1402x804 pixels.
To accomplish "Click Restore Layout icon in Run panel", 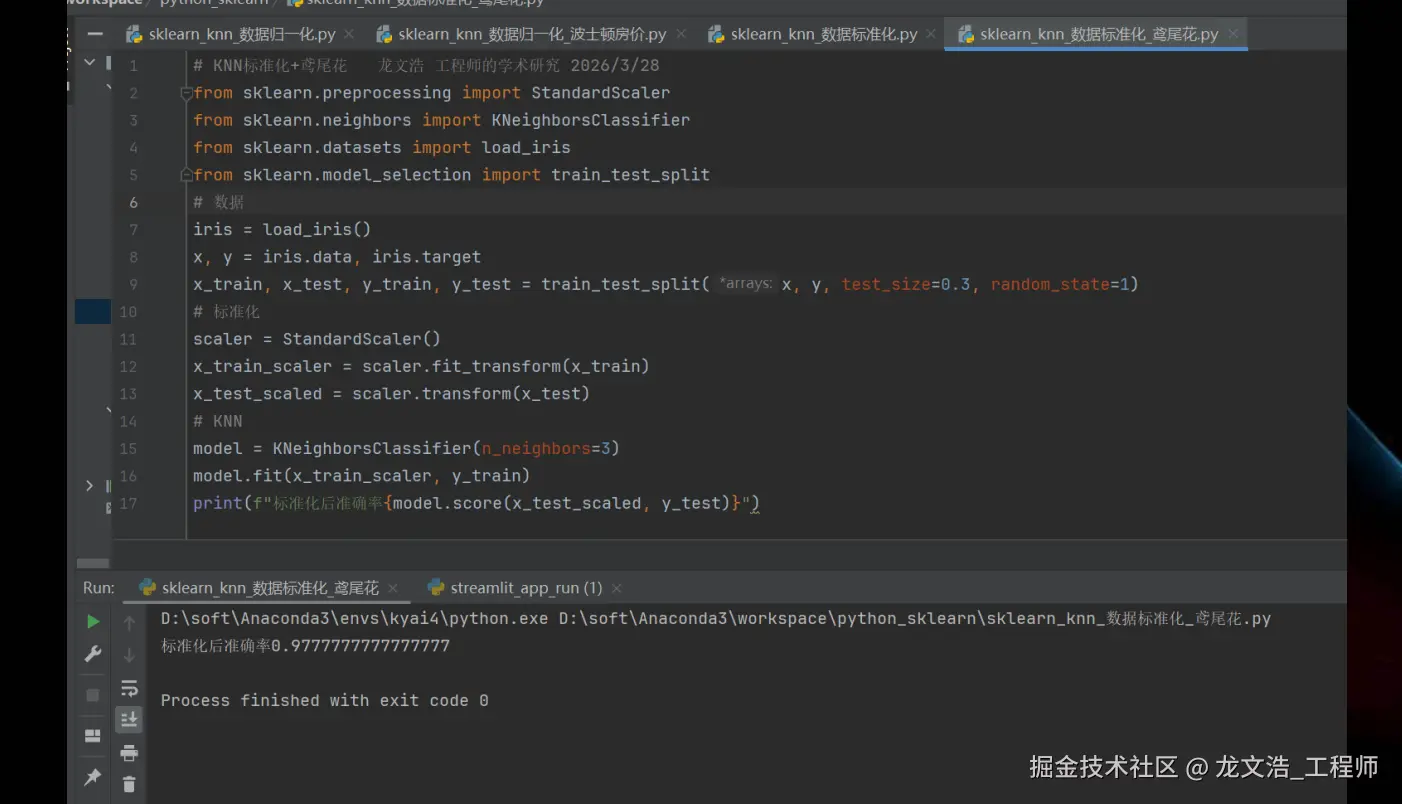I will point(92,736).
